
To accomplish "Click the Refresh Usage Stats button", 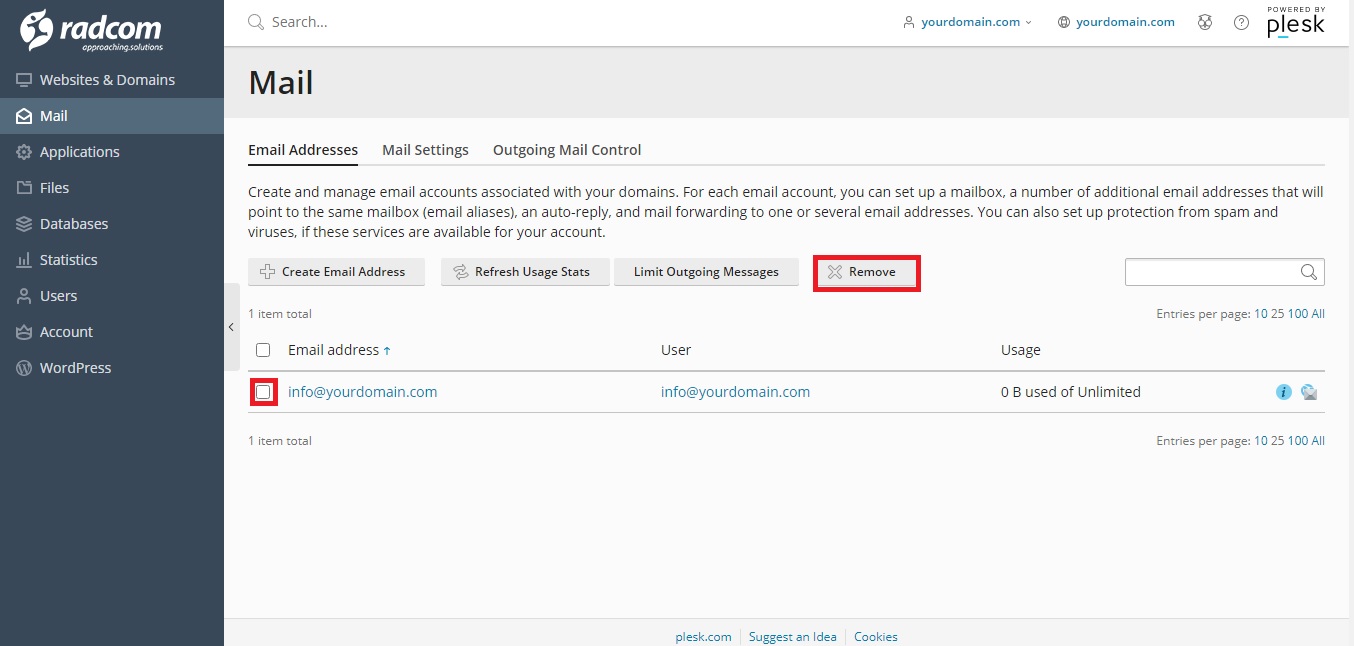I will [525, 272].
